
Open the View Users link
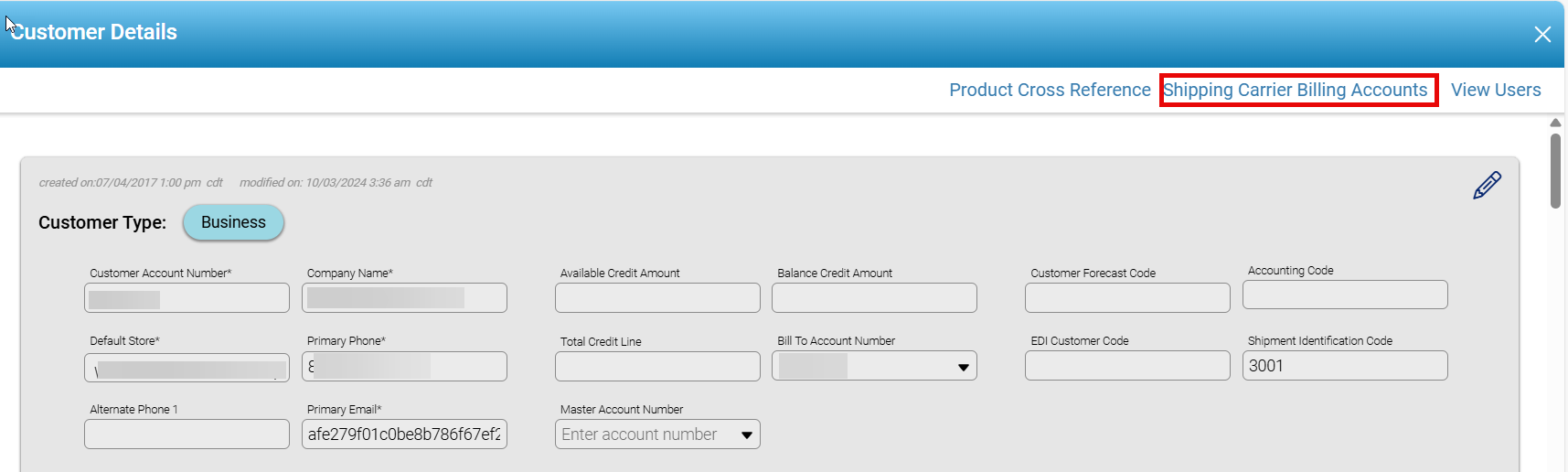coord(1496,90)
